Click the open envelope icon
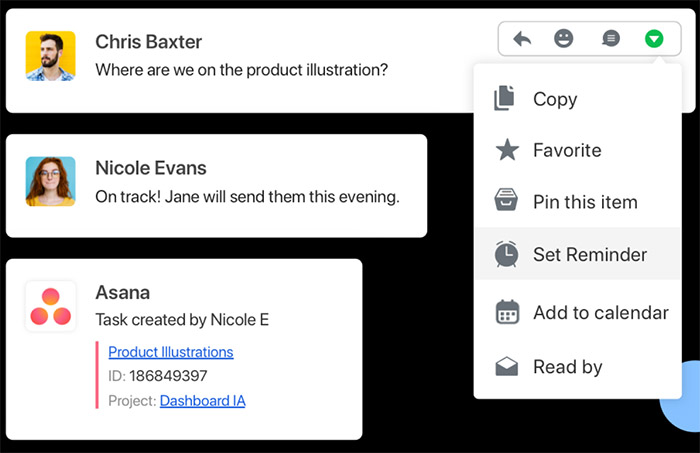Viewport: 700px width, 453px height. (x=507, y=367)
